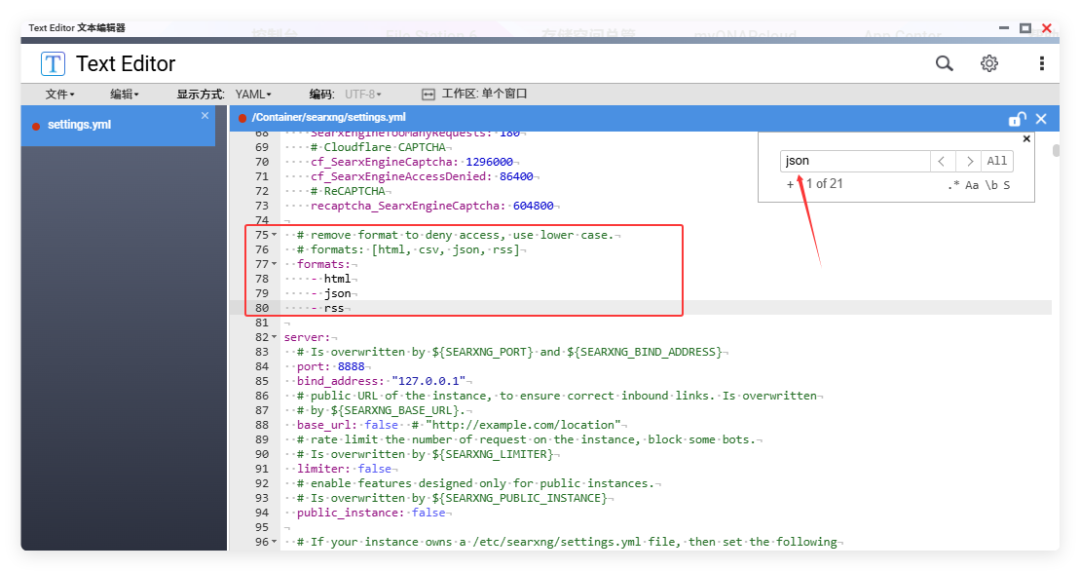Click the json search input field
The height and width of the screenshot is (571, 1080).
[x=853, y=161]
